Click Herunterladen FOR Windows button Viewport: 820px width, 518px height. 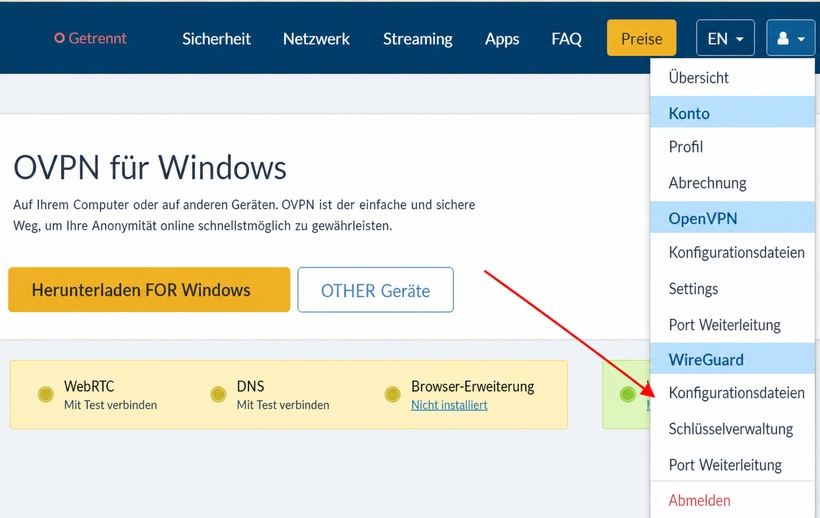point(149,290)
